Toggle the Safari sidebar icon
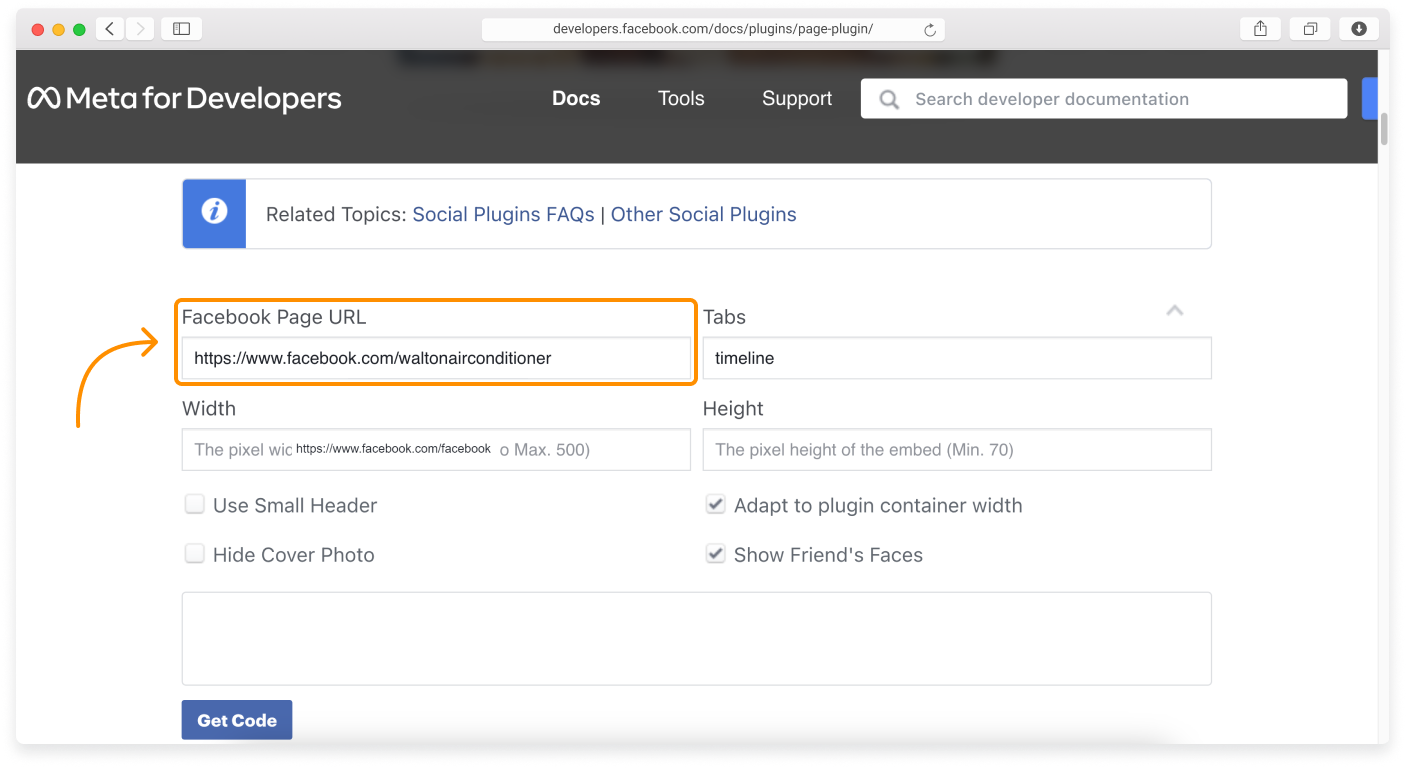 (182, 29)
